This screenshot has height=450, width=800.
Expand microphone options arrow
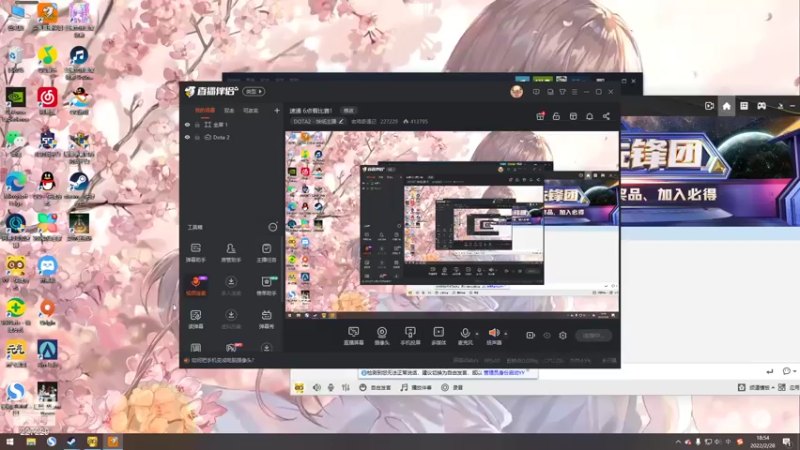tap(477, 334)
